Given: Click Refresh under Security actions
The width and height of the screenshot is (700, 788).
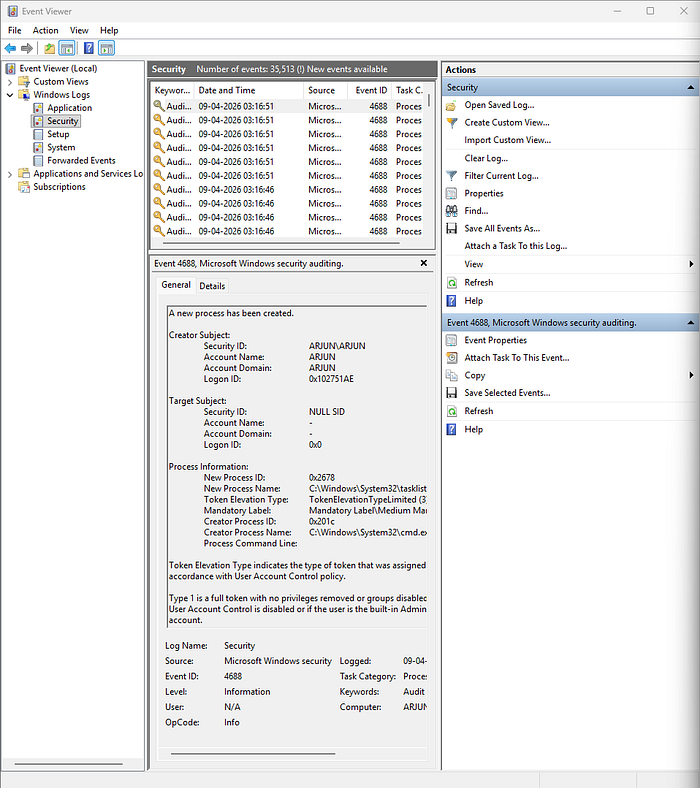Looking at the screenshot, I should point(478,283).
